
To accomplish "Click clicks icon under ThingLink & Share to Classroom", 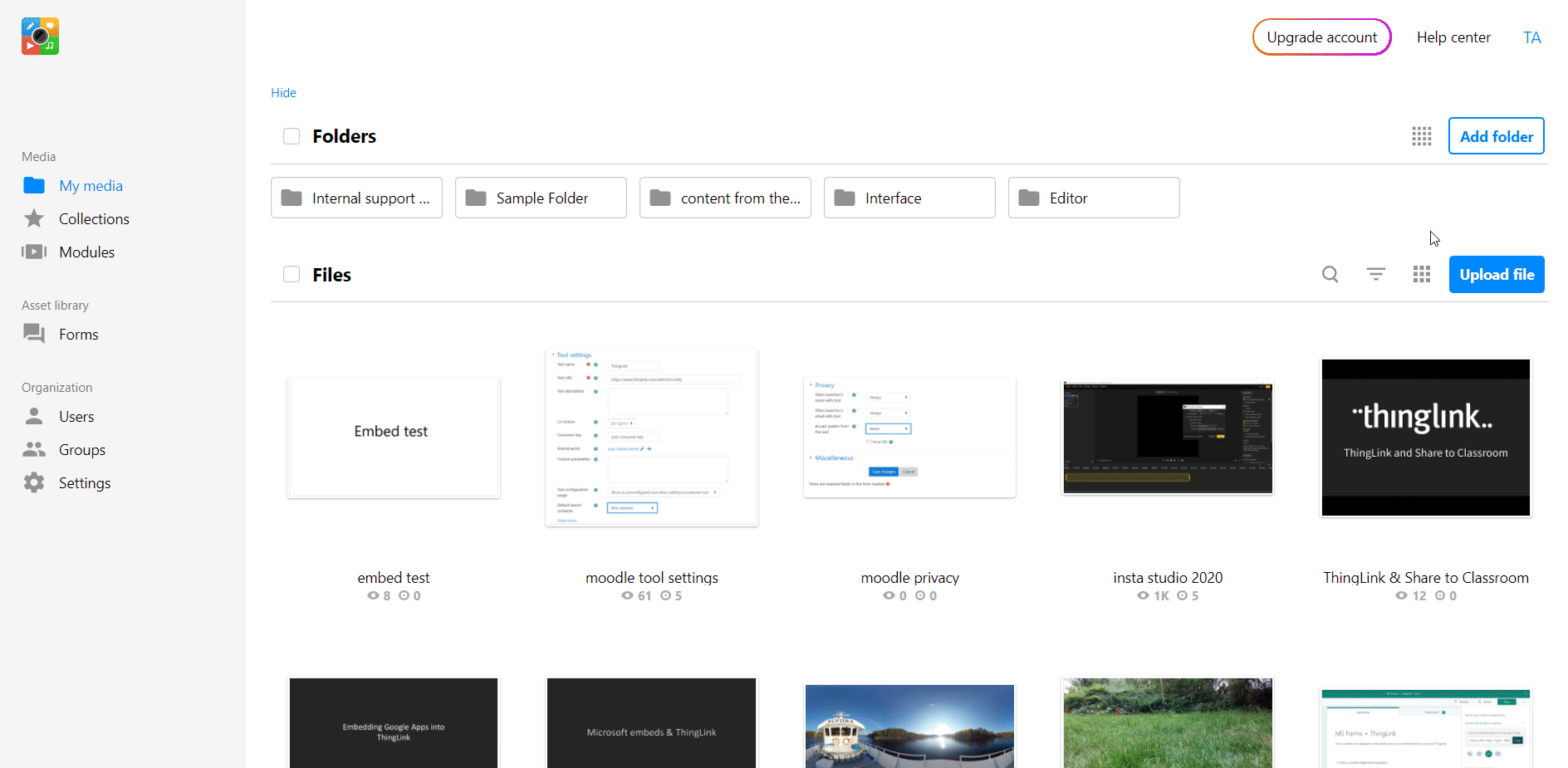I will (x=1440, y=596).
